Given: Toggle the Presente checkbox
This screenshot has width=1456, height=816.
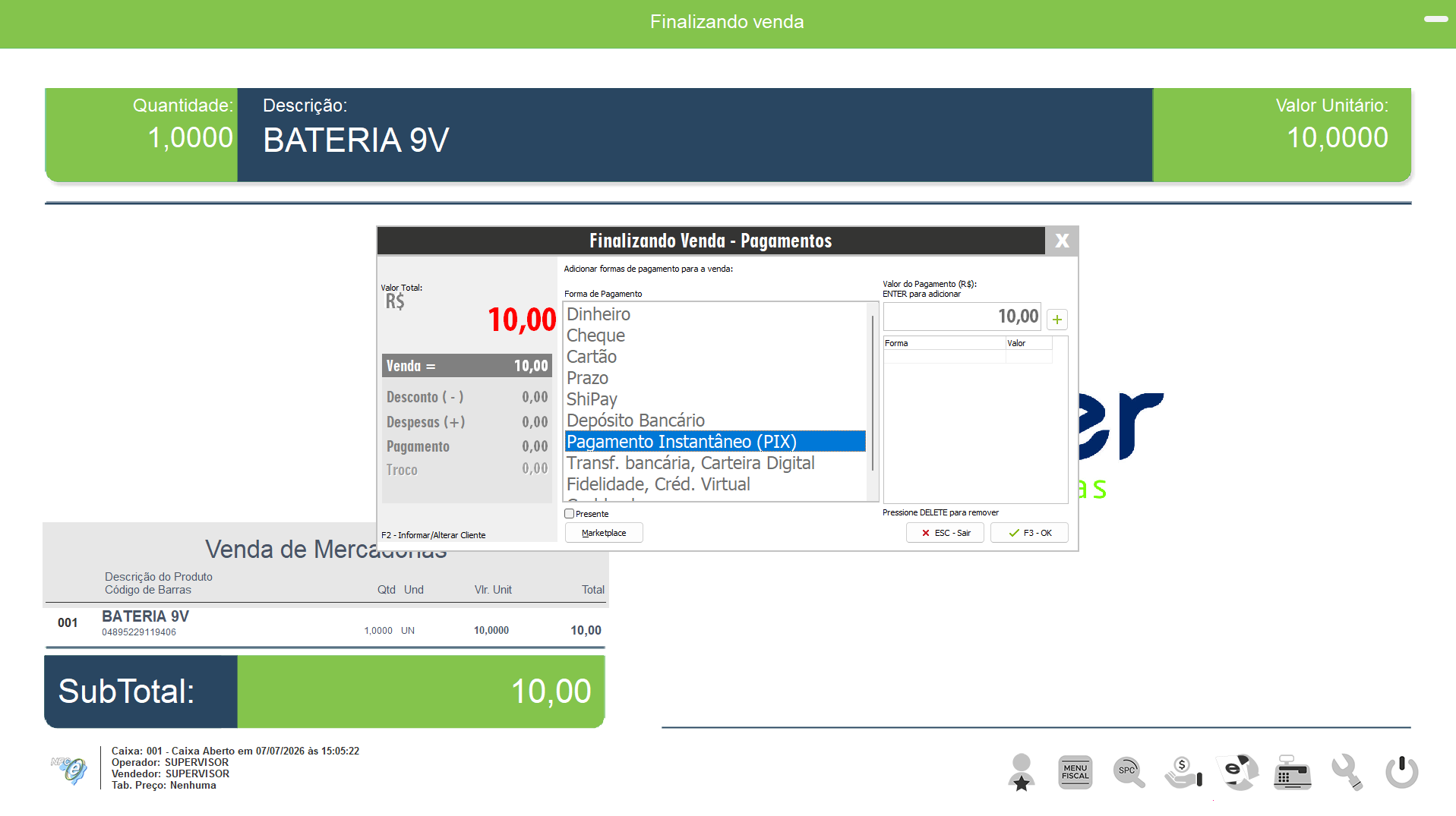Looking at the screenshot, I should tap(569, 514).
